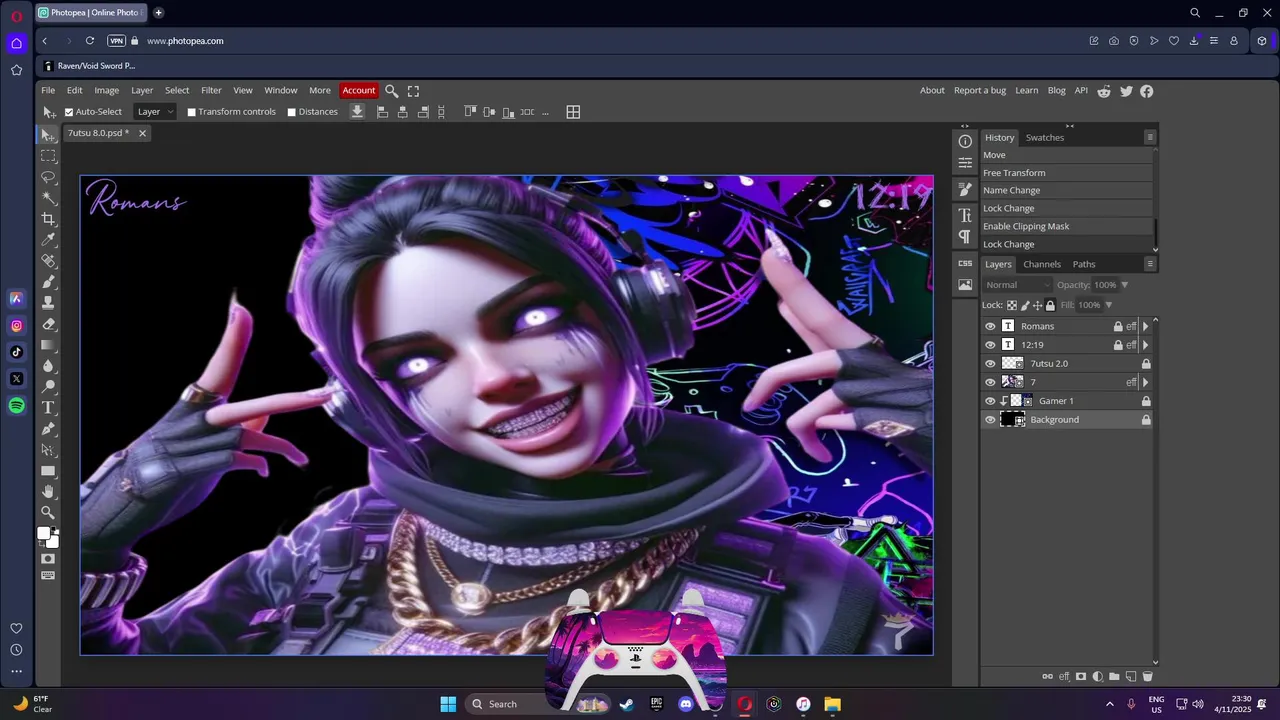Switch to the Channels tab
Image resolution: width=1280 pixels, height=720 pixels.
[x=1042, y=264]
